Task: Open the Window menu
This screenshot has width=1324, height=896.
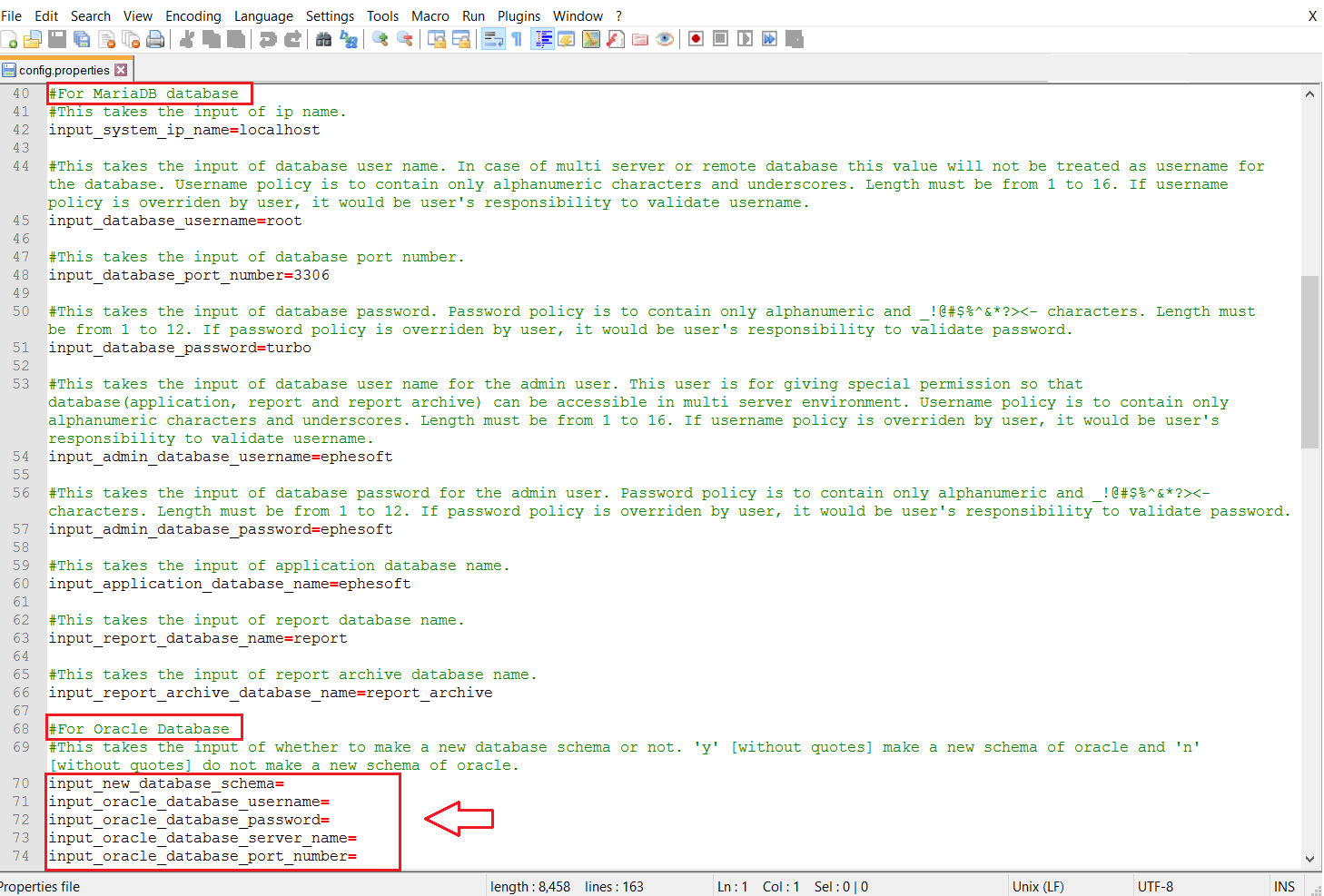Action: tap(578, 16)
